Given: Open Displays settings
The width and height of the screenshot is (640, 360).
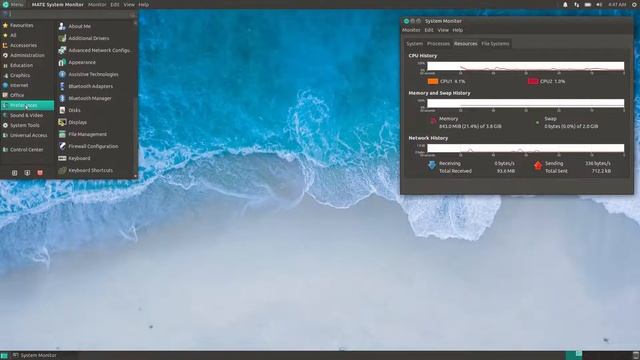Looking at the screenshot, I should [x=95, y=122].
